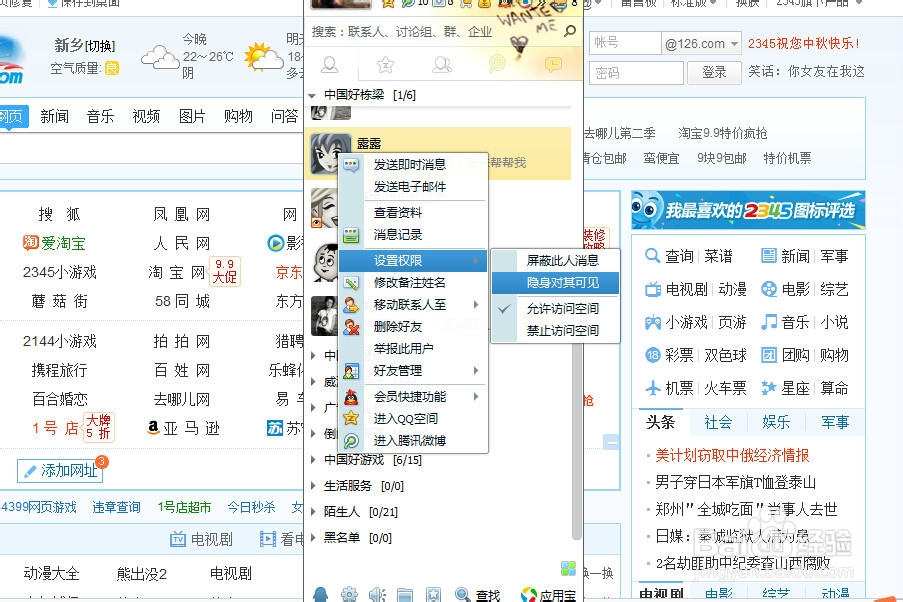Choose 发送电子邮件 from context menu
Image resolution: width=903 pixels, height=602 pixels.
413,187
